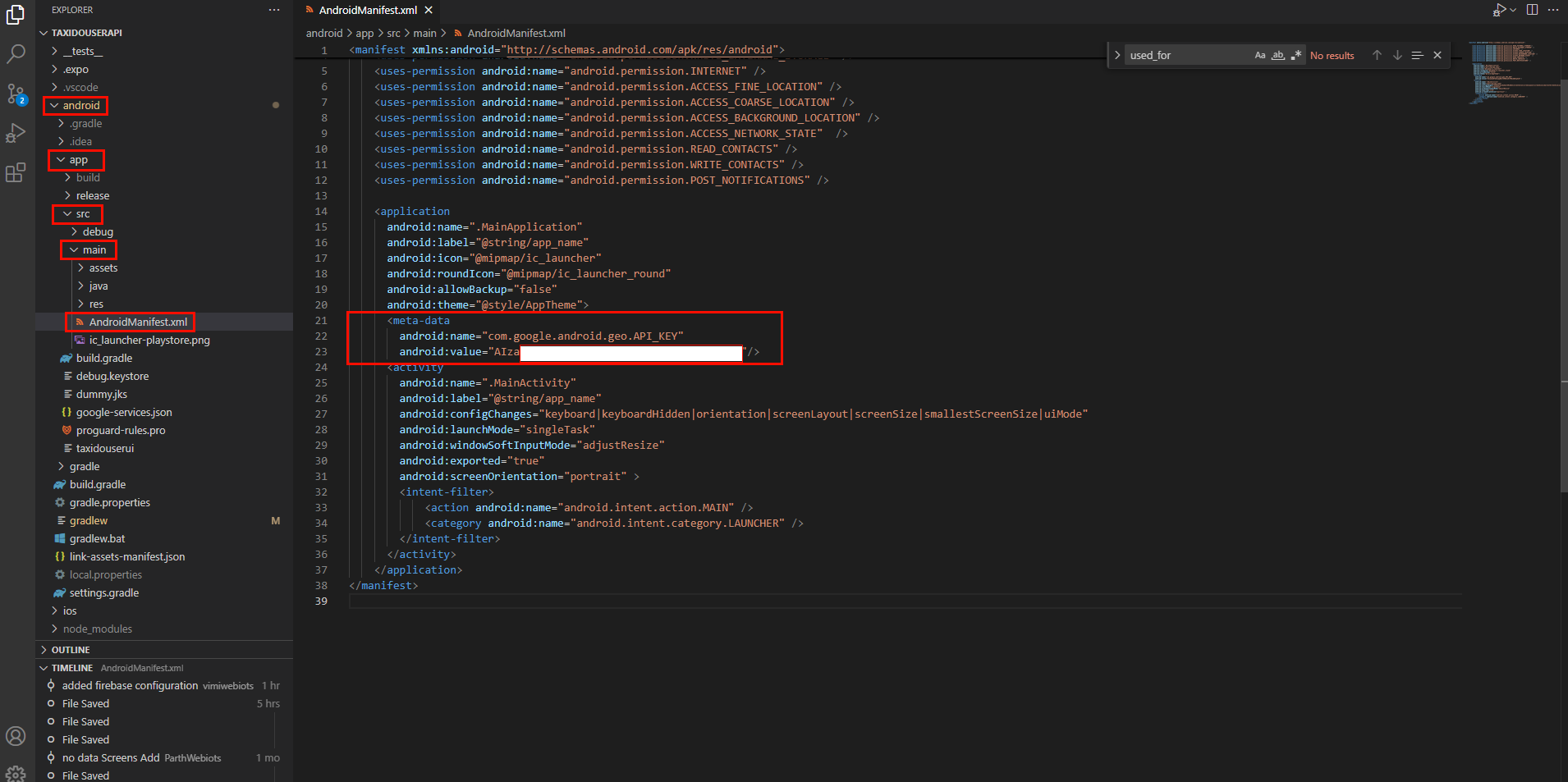
Task: Click the editor minimap preview
Action: point(1502,72)
